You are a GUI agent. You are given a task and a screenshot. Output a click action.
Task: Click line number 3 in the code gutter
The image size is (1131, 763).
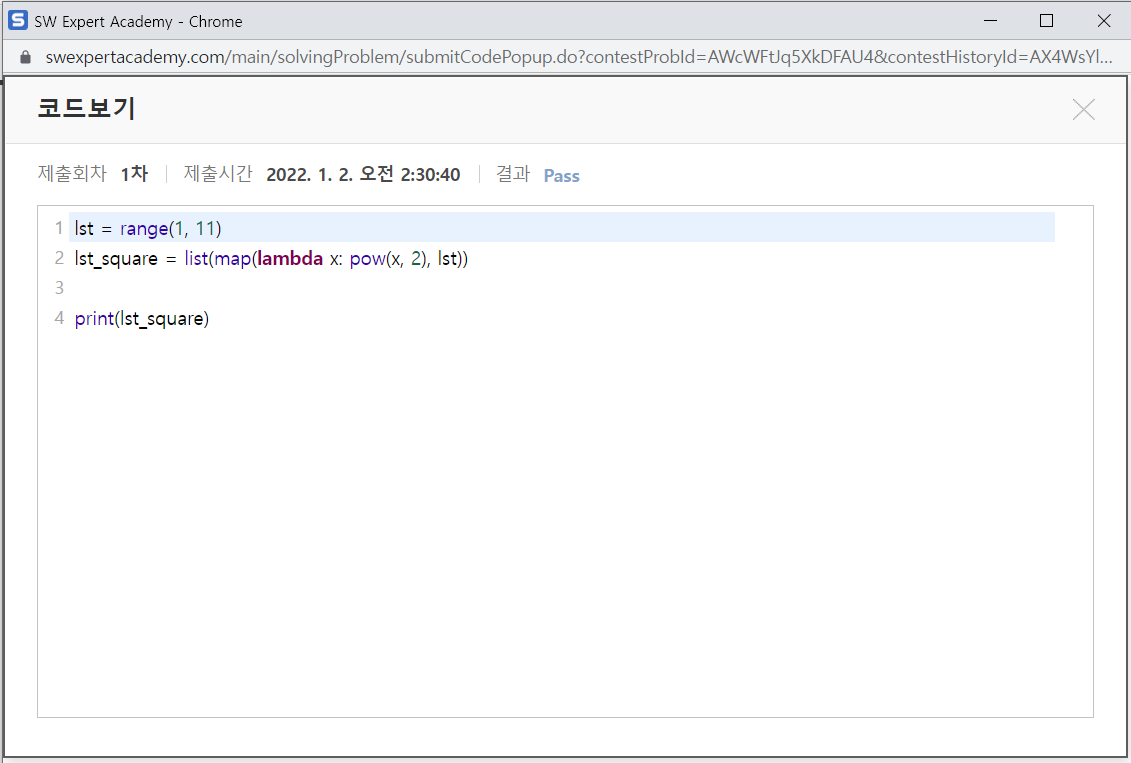coord(59,288)
